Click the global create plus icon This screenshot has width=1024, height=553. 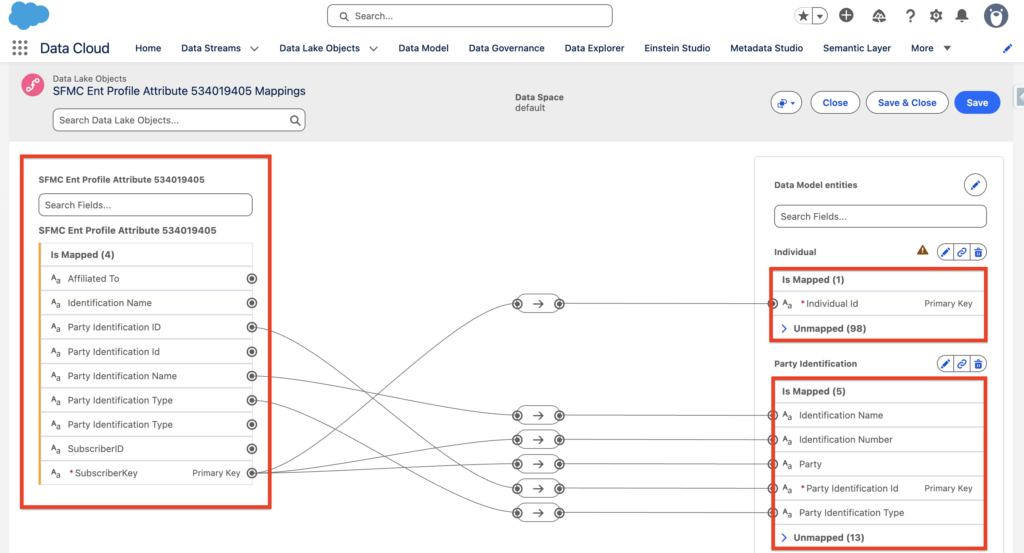point(846,16)
